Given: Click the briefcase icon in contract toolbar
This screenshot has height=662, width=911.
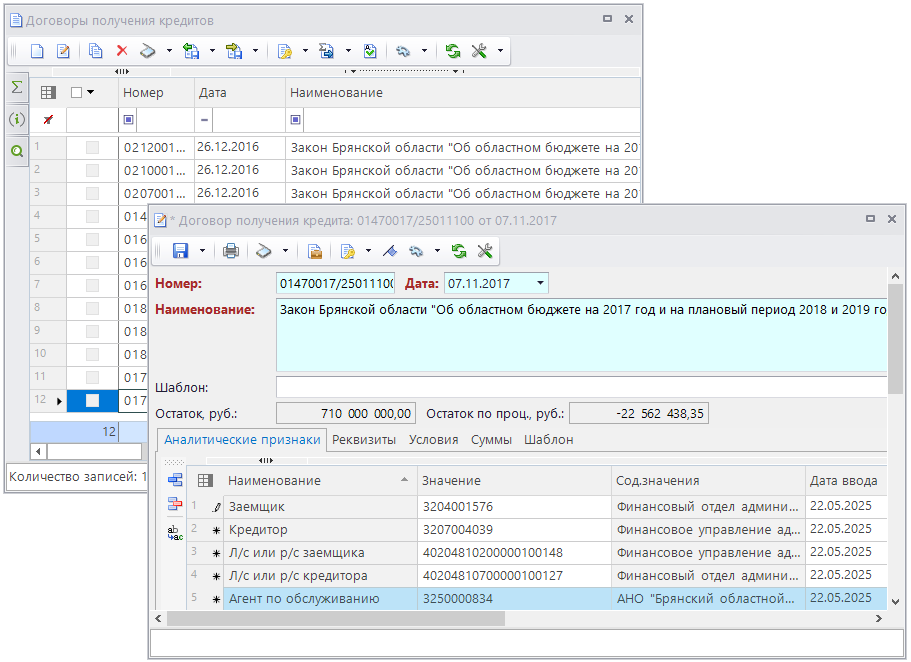Looking at the screenshot, I should point(314,251).
